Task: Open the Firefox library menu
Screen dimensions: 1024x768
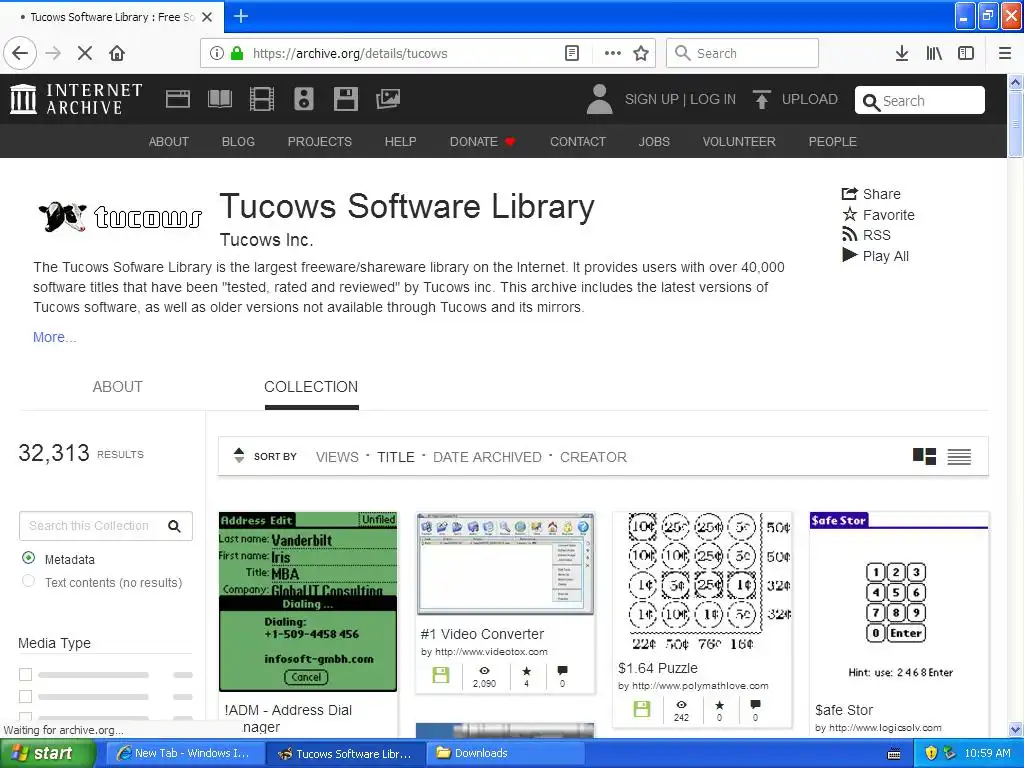Action: (934, 54)
